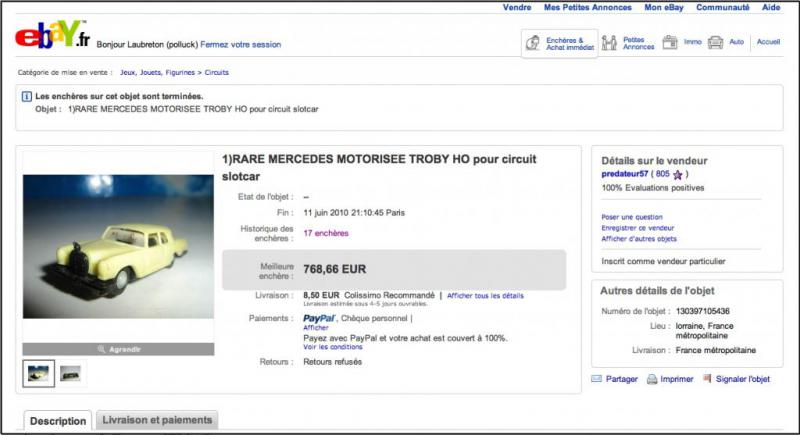
Task: Click the item title heading RARE MERCEDES MOTORISEE
Action: (x=379, y=168)
